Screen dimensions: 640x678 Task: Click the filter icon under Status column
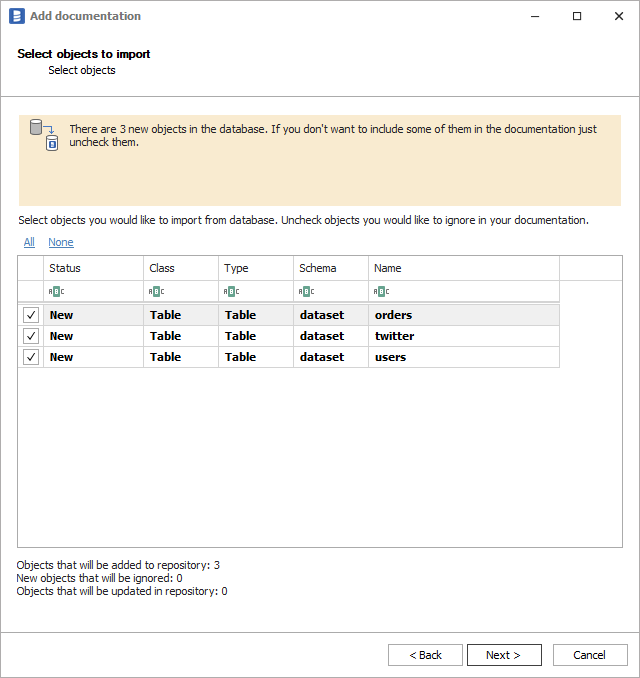pos(56,291)
